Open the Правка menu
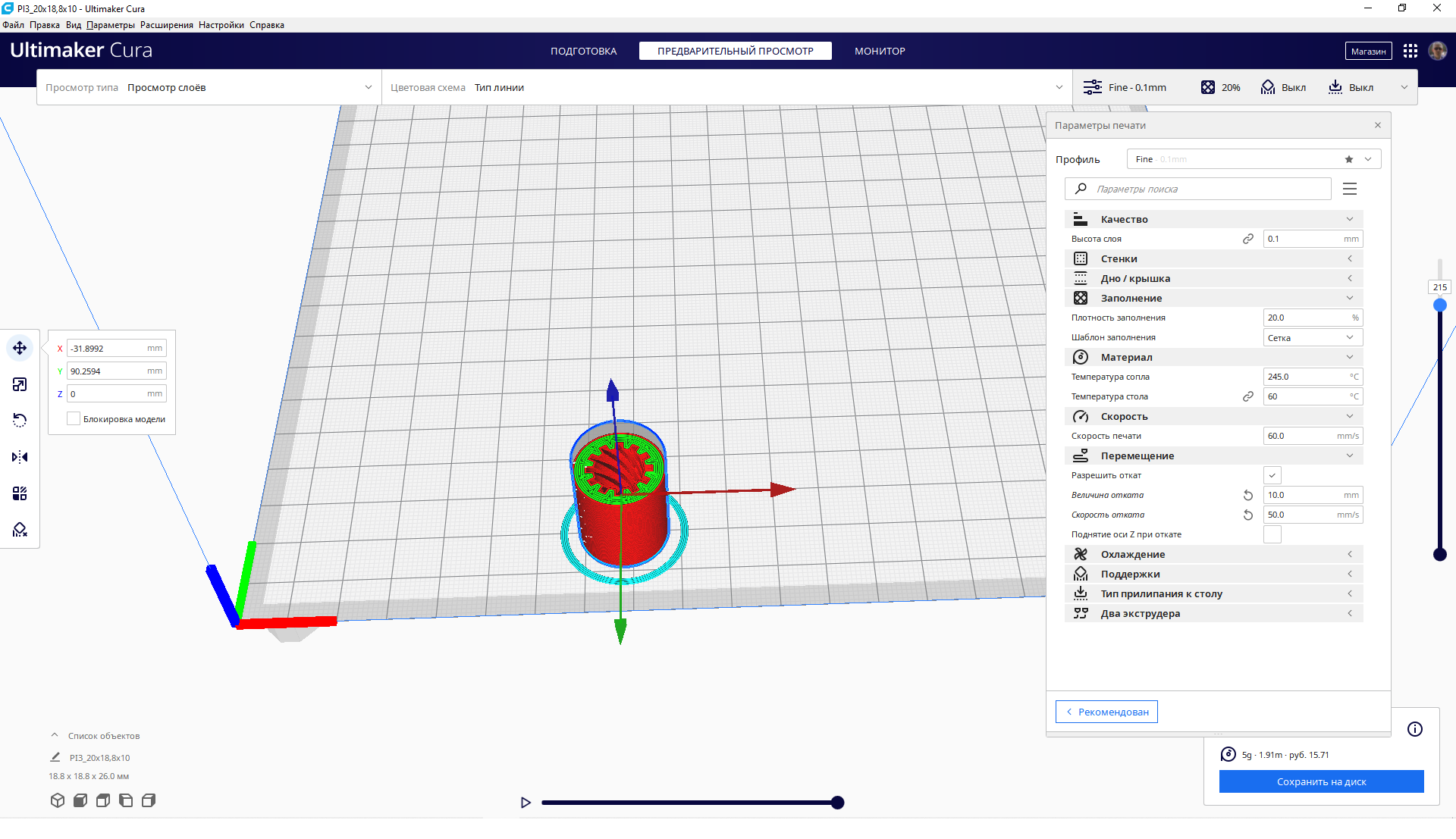The height and width of the screenshot is (839, 1456). point(45,25)
